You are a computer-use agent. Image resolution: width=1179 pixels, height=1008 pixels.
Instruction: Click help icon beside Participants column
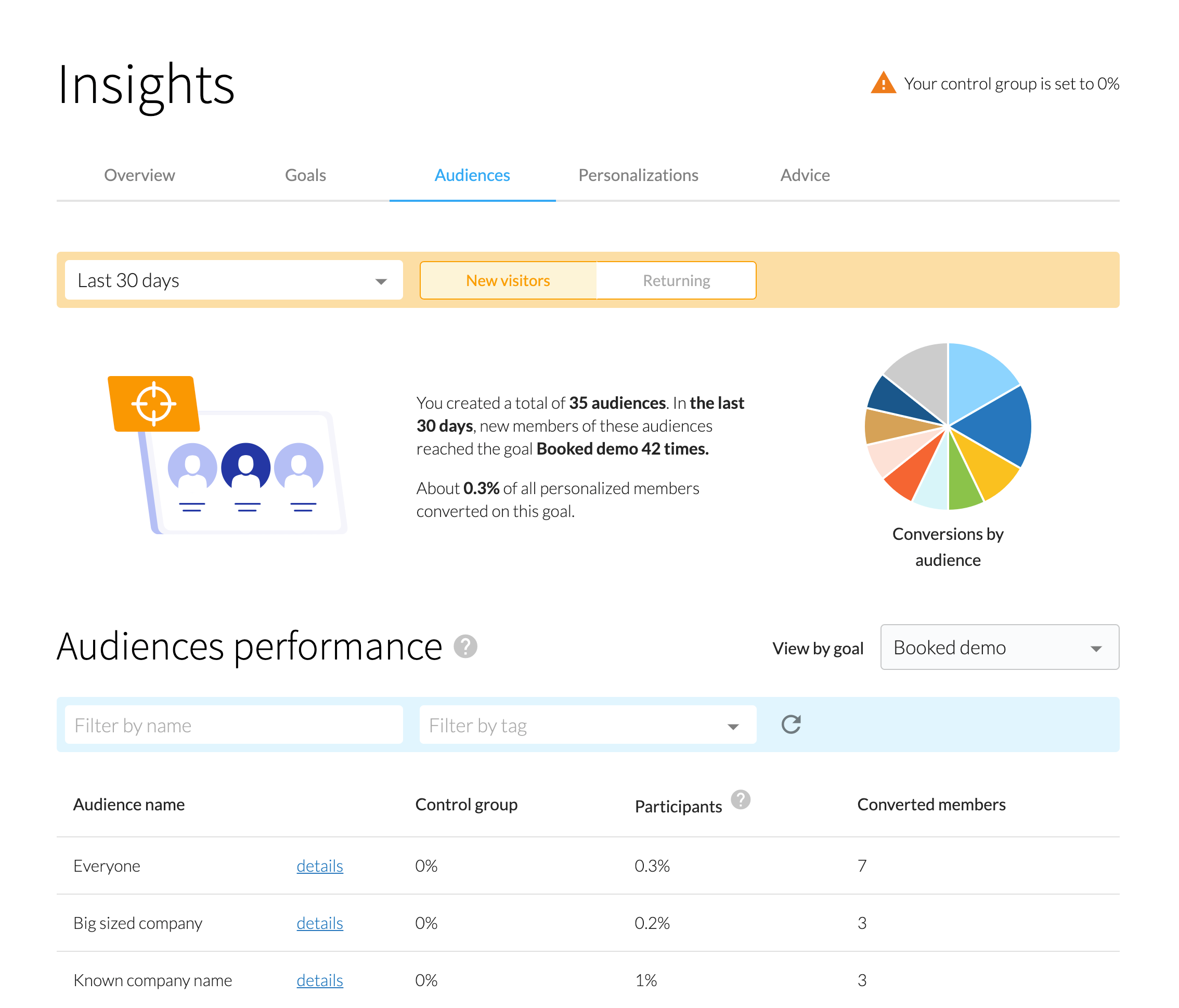coord(740,799)
